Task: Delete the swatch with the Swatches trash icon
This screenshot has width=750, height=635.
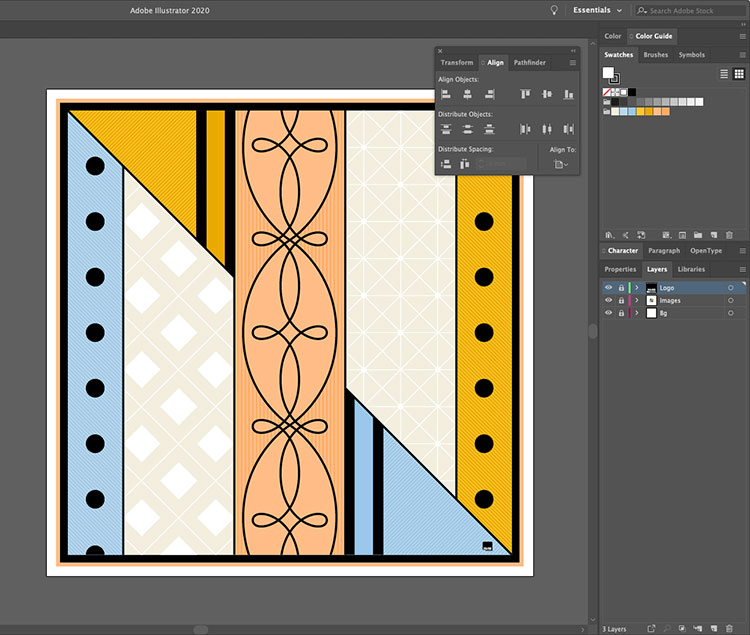Action: click(x=729, y=235)
